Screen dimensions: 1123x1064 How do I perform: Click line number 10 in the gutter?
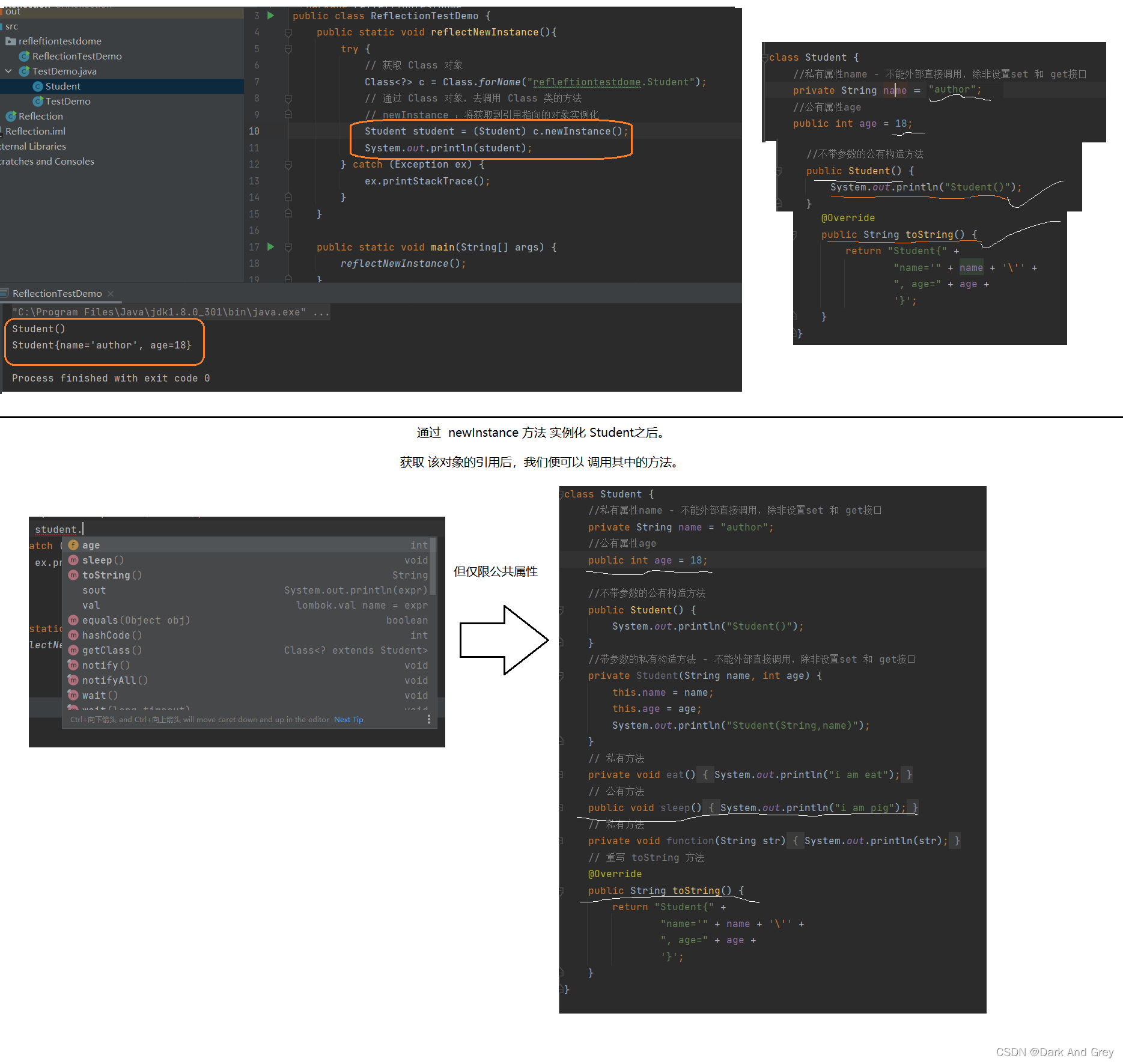pos(254,131)
